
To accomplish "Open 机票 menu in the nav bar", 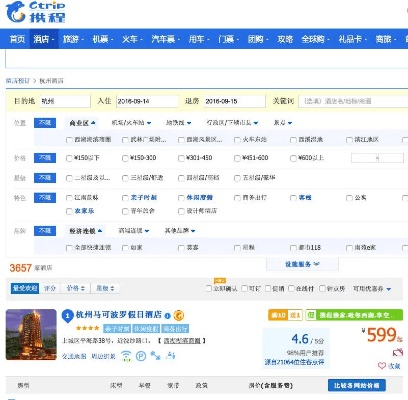I will [103, 39].
